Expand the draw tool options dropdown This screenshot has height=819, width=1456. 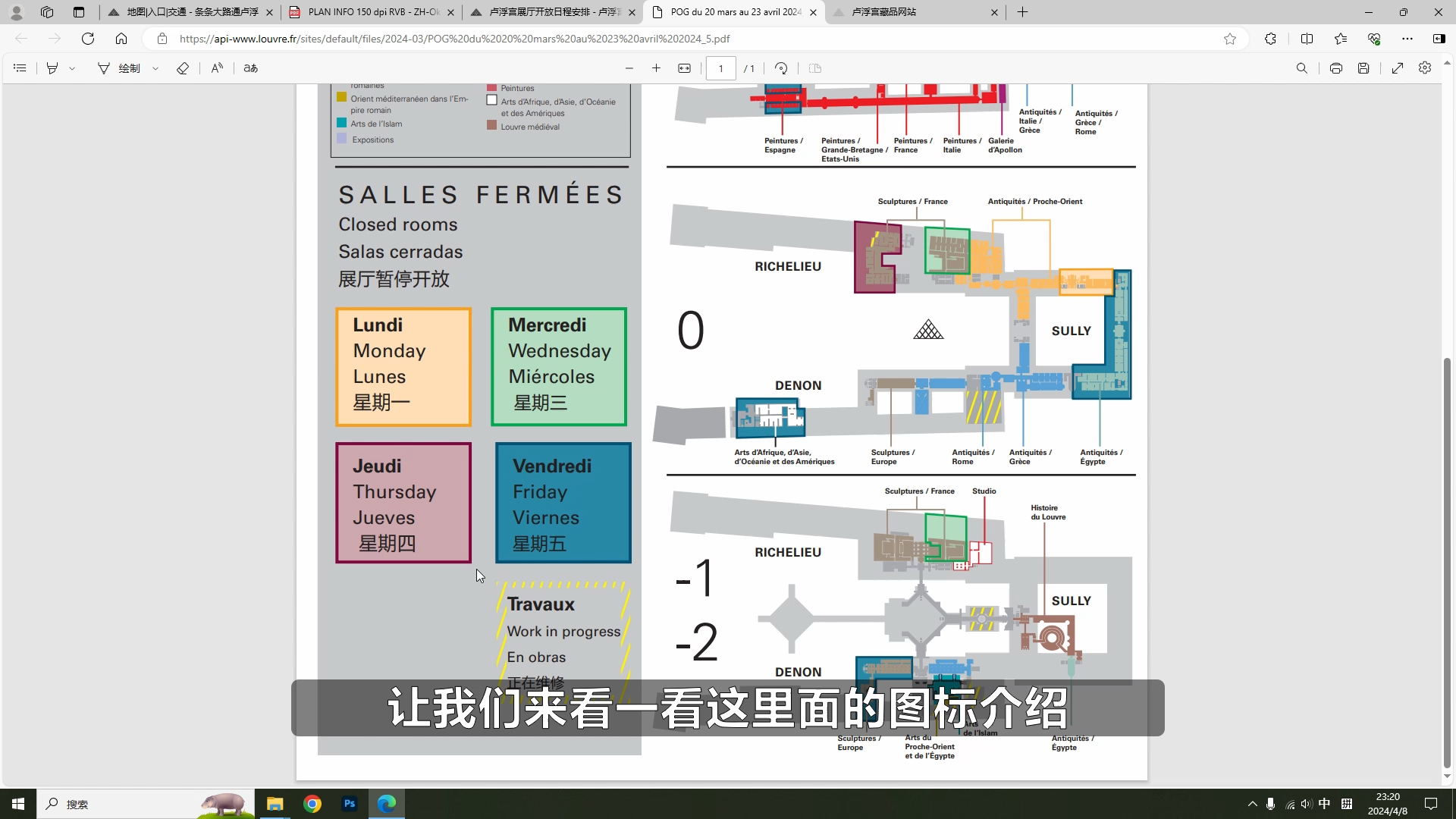[x=155, y=68]
